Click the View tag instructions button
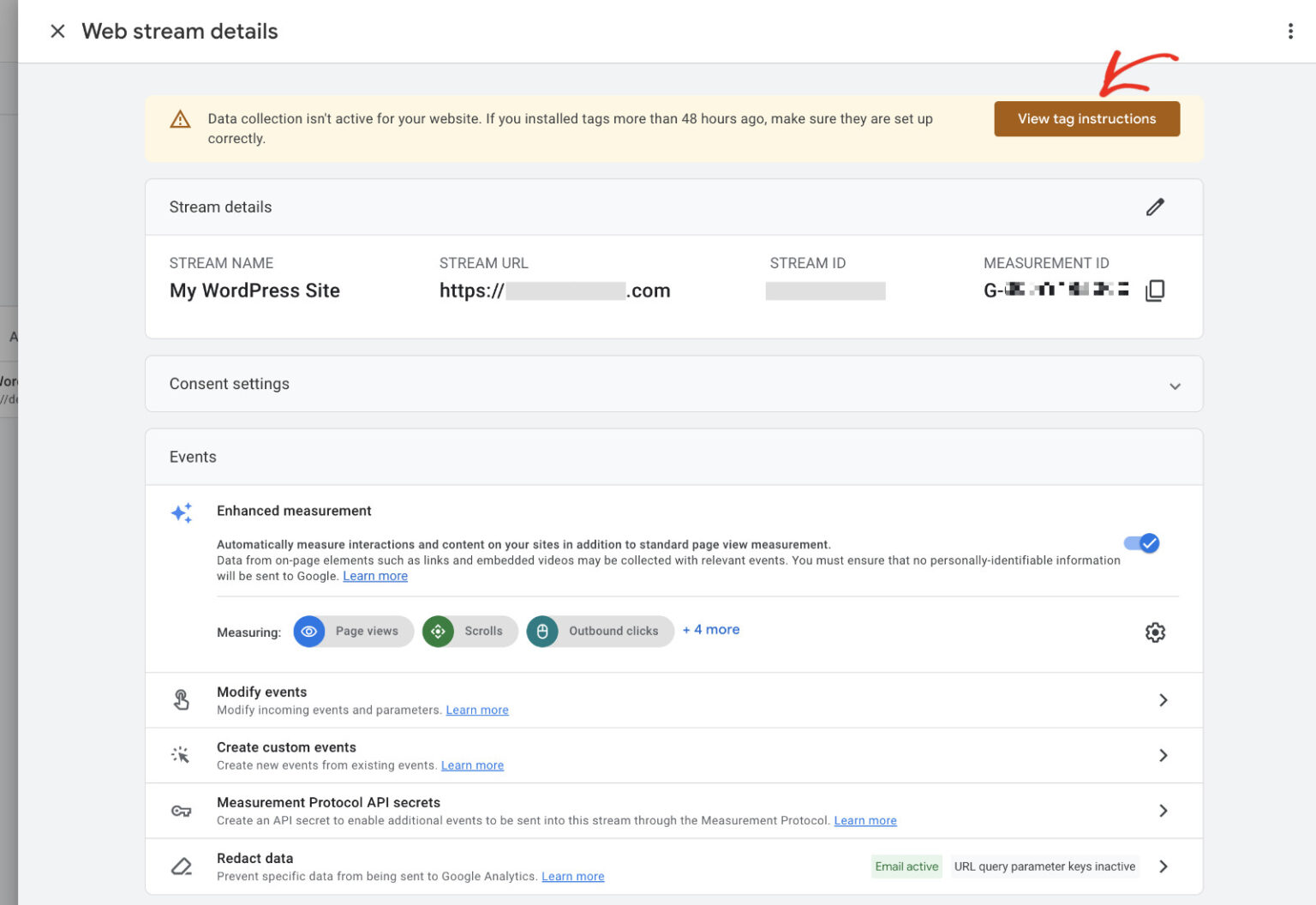This screenshot has height=905, width=1316. click(x=1086, y=118)
